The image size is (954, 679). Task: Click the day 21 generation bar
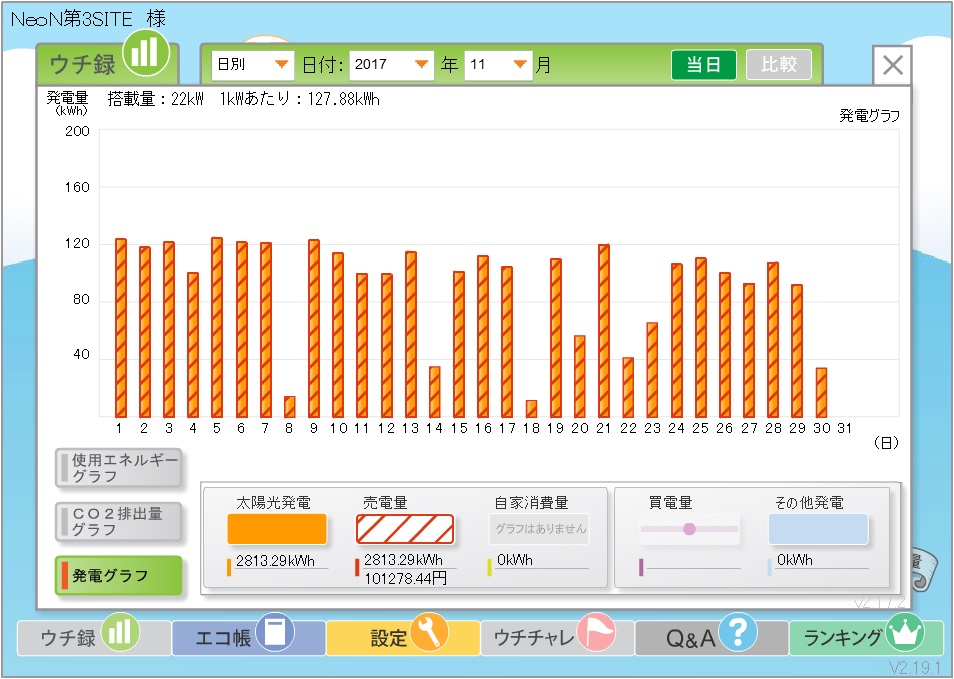pyautogui.click(x=604, y=331)
